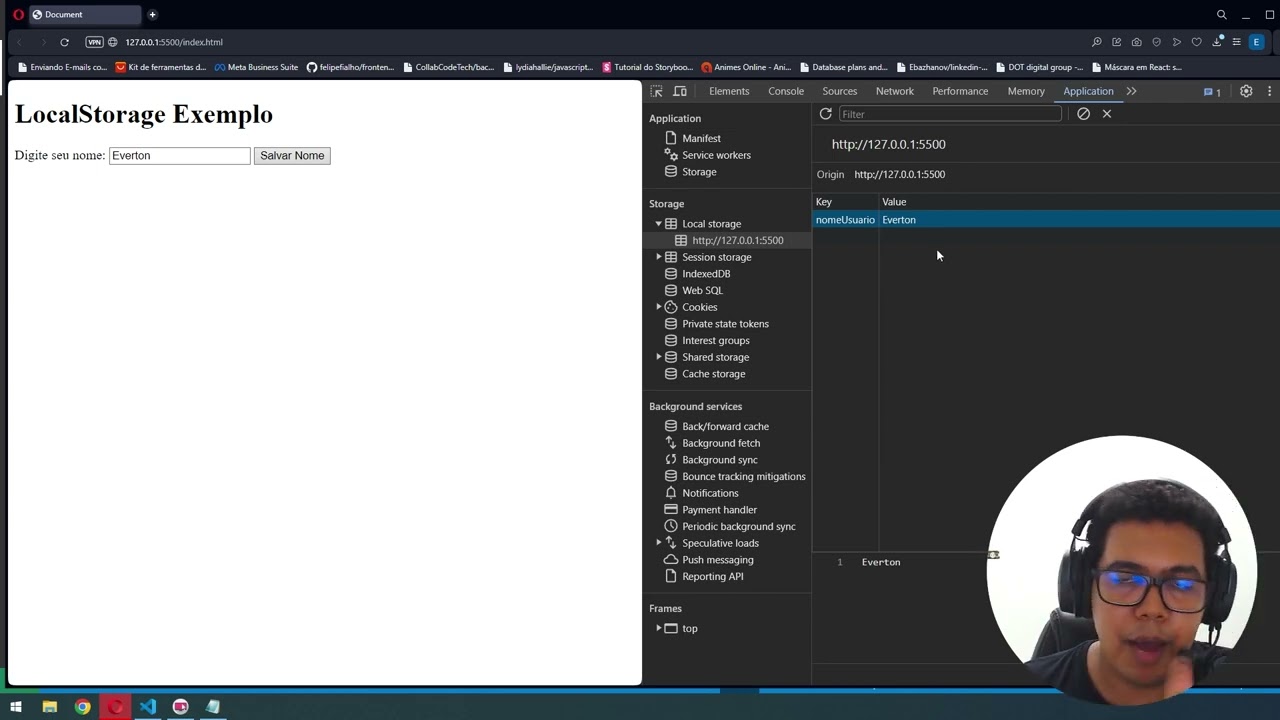The image size is (1280, 720).
Task: Open the downloads icon in Opera toolbar
Action: click(x=1217, y=42)
